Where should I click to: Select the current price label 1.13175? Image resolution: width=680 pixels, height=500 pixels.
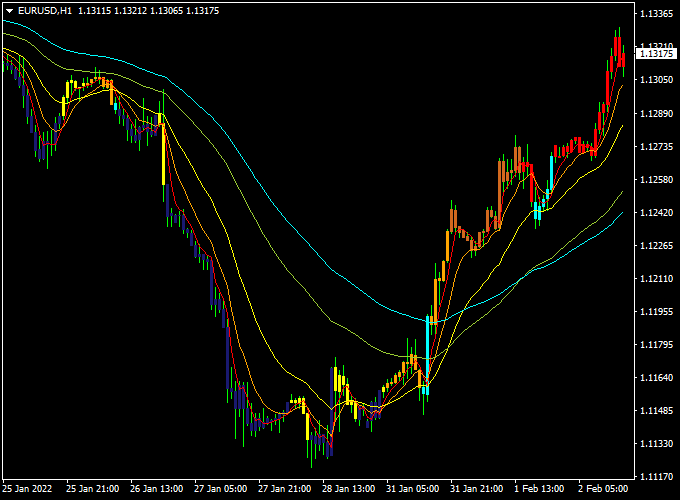coord(657,54)
